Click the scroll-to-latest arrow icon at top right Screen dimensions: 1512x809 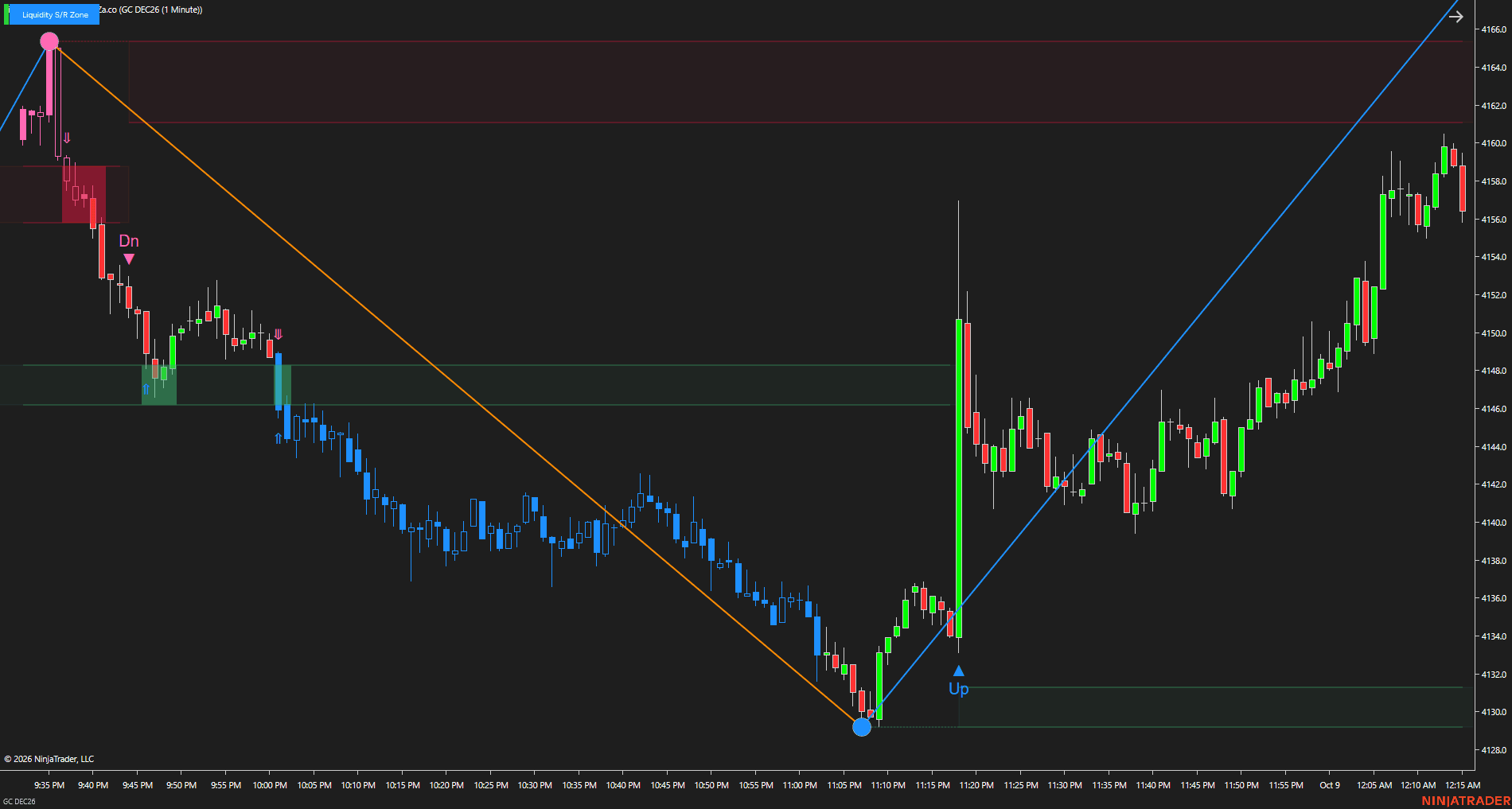pos(1455,16)
